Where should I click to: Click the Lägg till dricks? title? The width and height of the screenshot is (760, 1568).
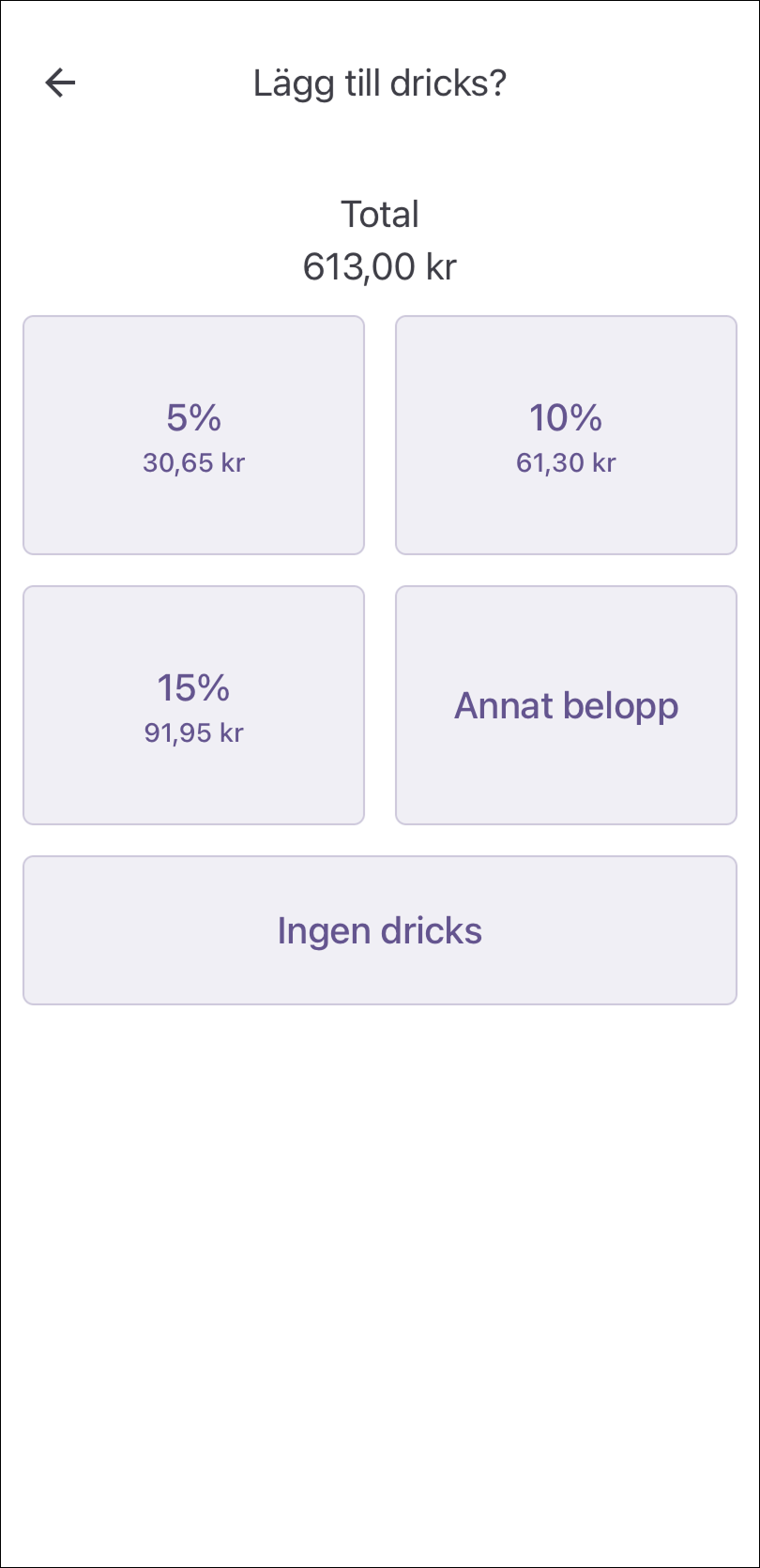click(x=379, y=83)
